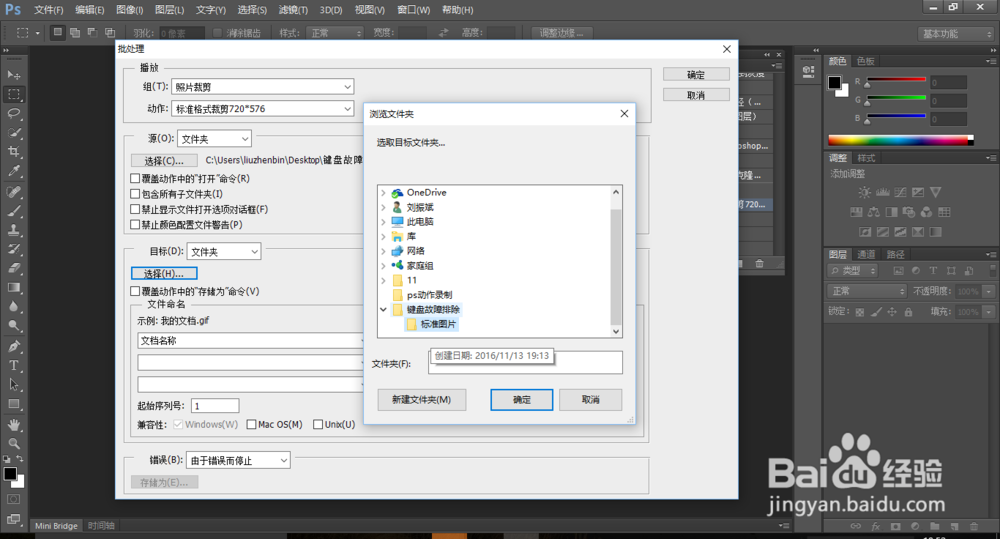This screenshot has width=1000, height=539.
Task: Click the red R slider
Action: point(896,81)
